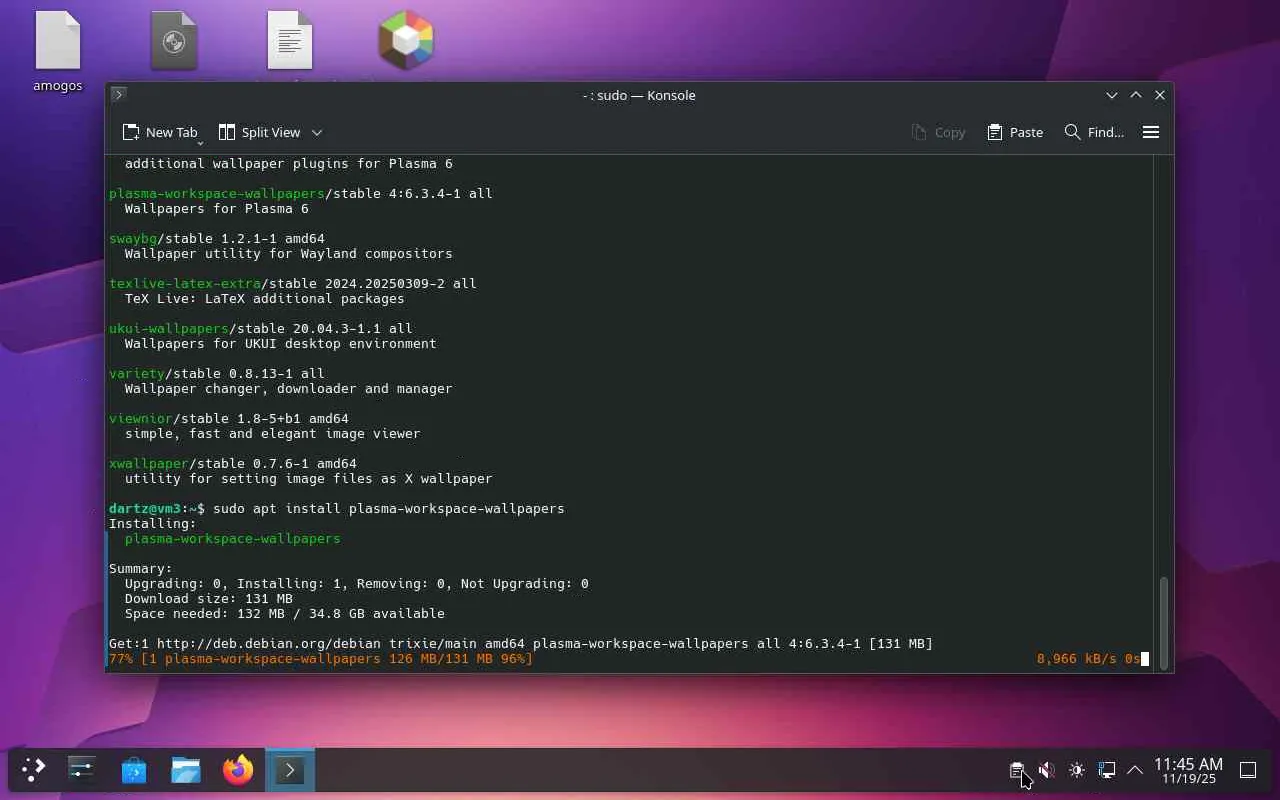Open the Konsole hamburger menu
The width and height of the screenshot is (1280, 800).
(1151, 132)
